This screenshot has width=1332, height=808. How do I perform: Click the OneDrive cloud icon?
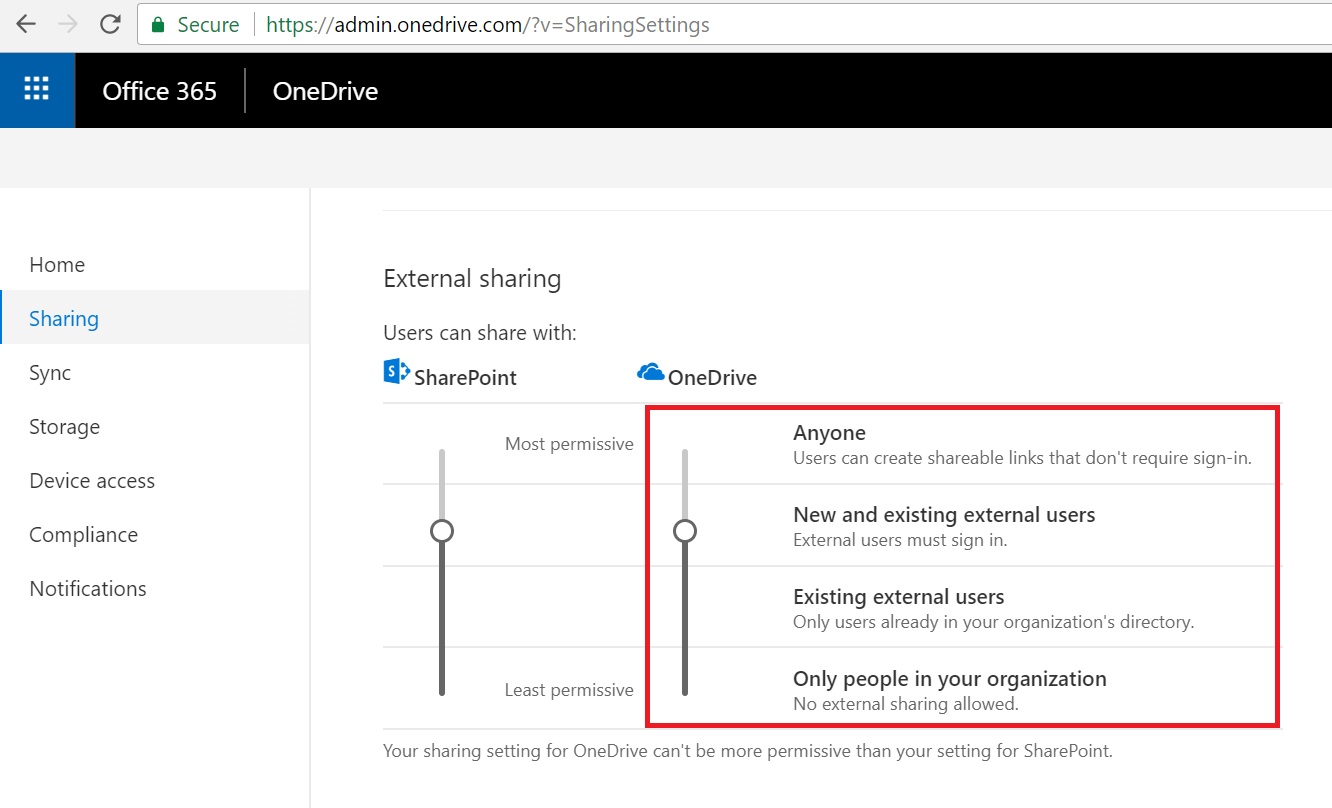click(x=651, y=373)
